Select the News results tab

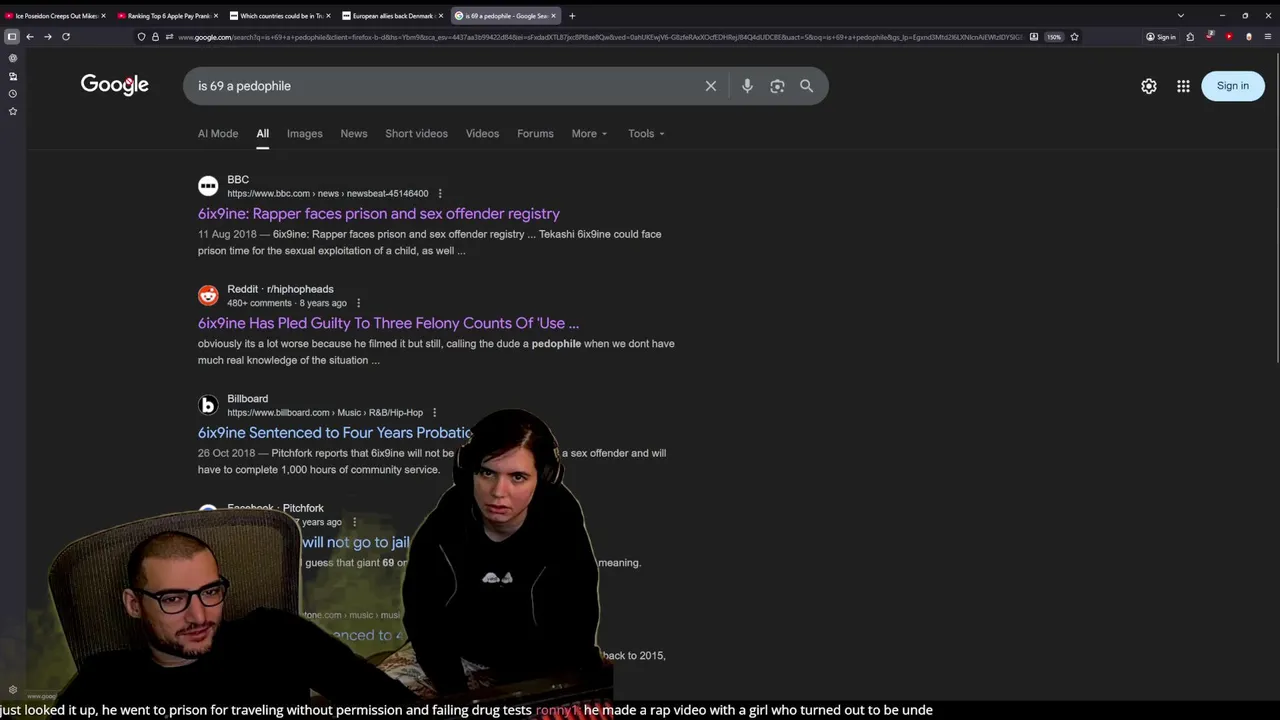354,133
